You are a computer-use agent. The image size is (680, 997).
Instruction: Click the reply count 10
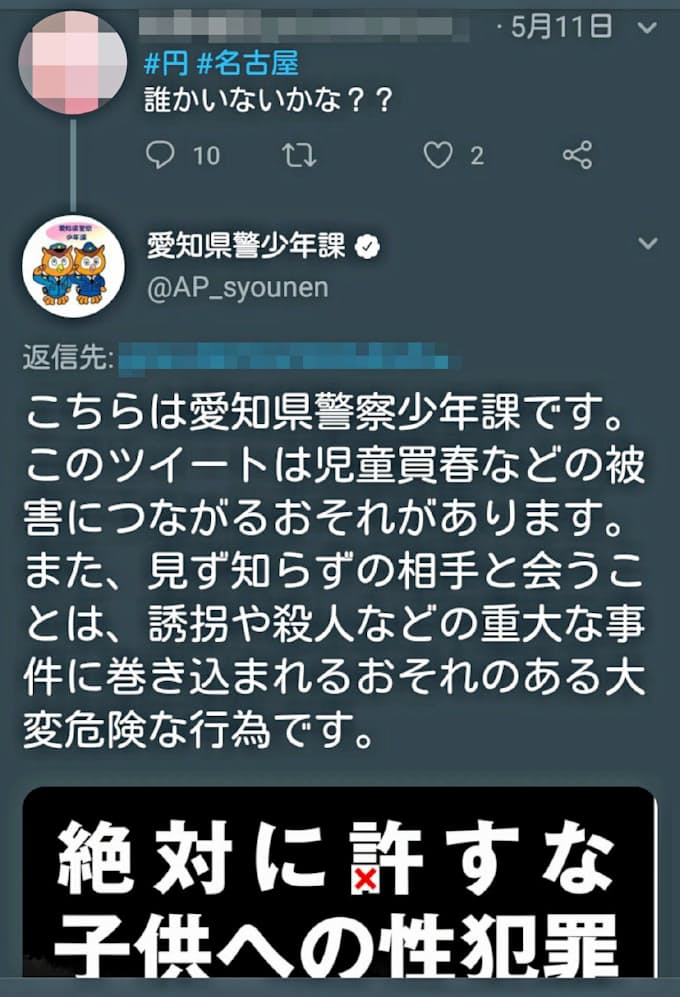[x=206, y=156]
